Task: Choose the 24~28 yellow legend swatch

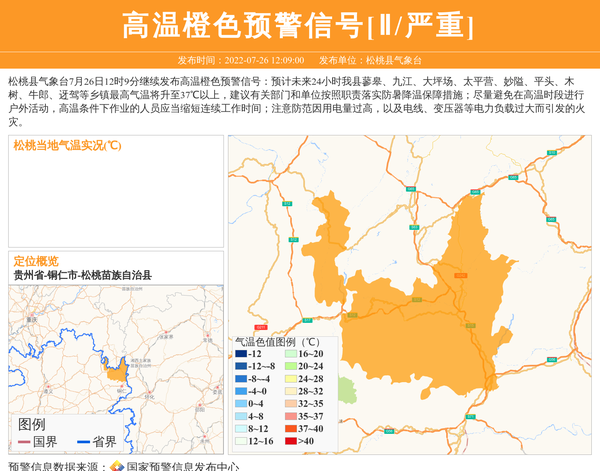Action: point(289,379)
